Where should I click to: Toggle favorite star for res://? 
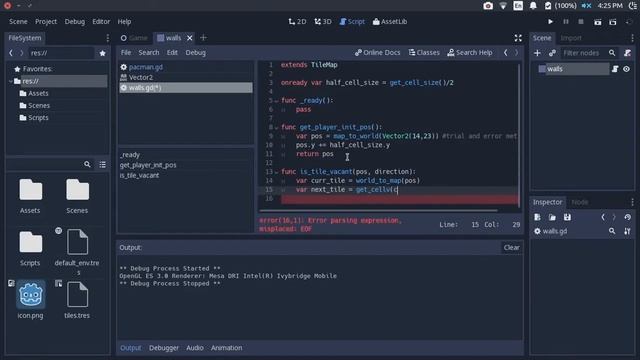click(x=102, y=53)
